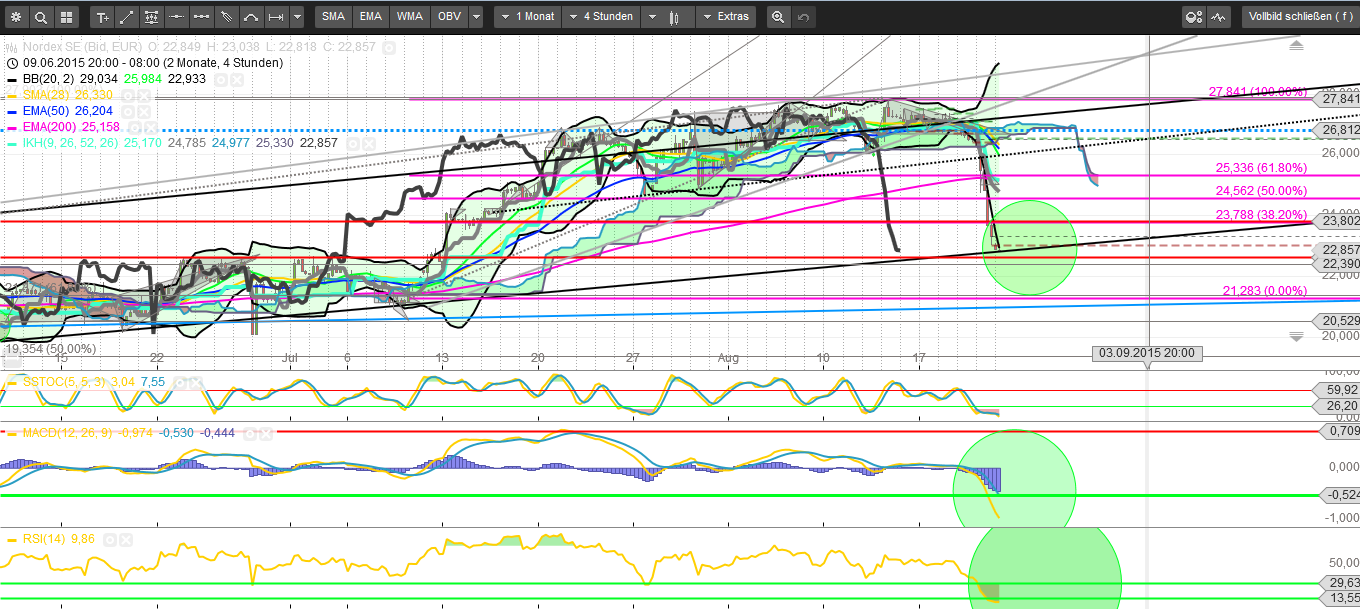Open settings for RSI(14) indicator

111,539
